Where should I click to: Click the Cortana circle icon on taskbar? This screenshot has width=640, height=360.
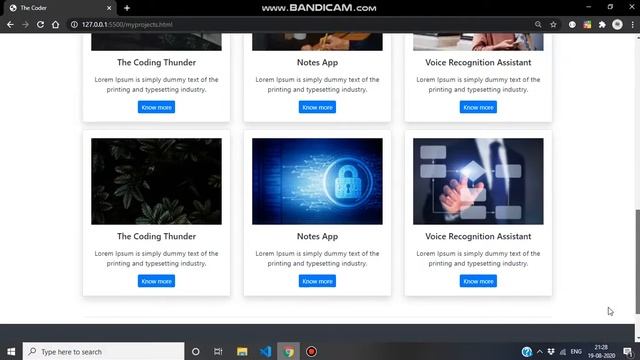click(x=196, y=351)
